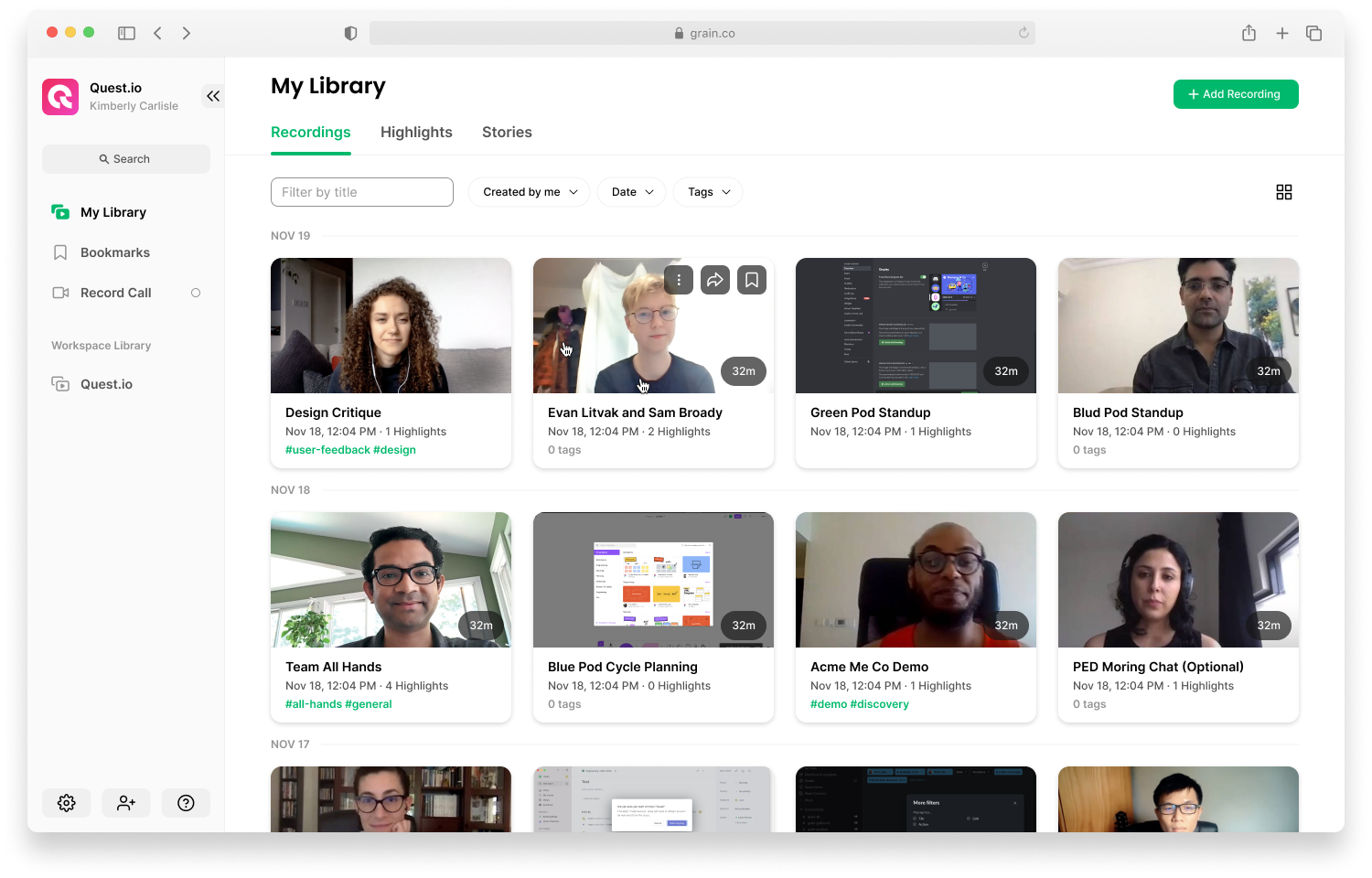Share the Evan Litvak recording
The width and height of the screenshot is (1372, 878).
click(715, 280)
